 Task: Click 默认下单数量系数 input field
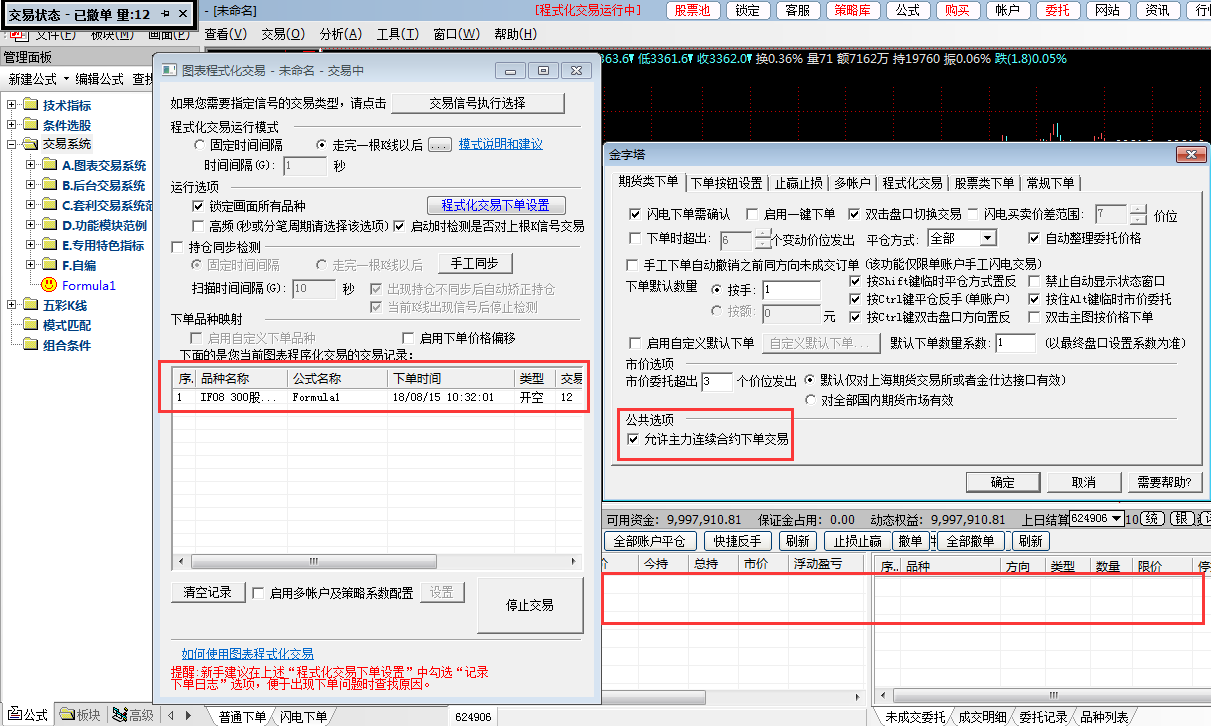pos(1015,343)
